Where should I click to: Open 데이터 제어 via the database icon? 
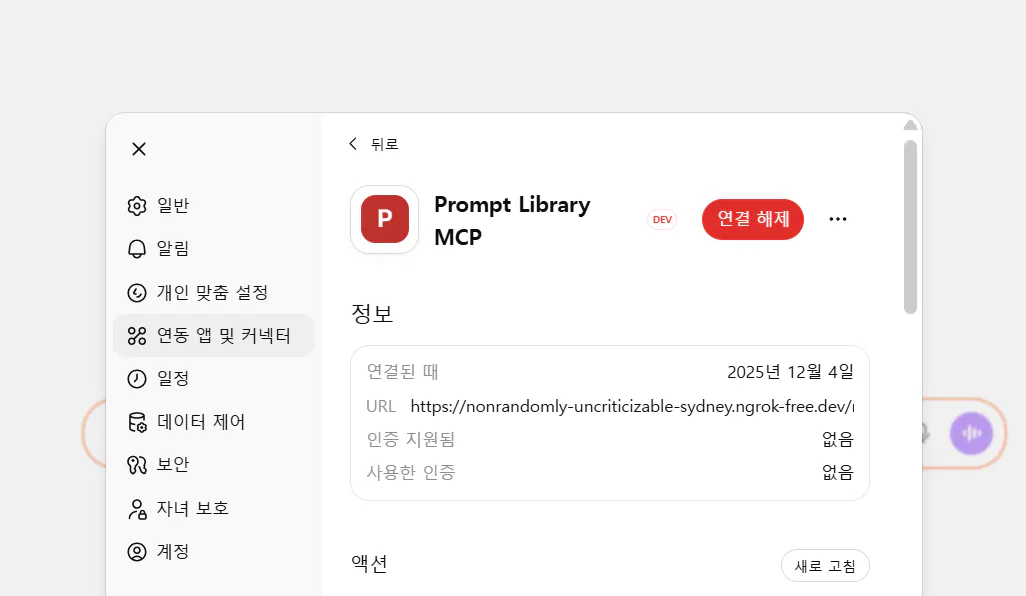point(136,421)
